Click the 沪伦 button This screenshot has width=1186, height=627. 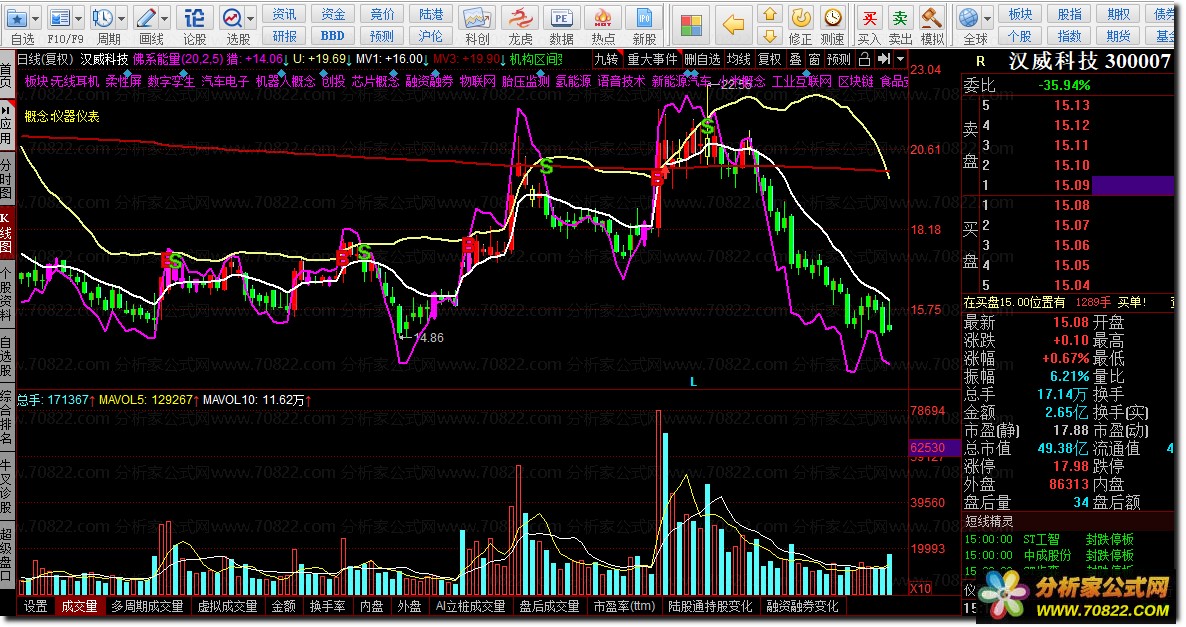click(431, 36)
